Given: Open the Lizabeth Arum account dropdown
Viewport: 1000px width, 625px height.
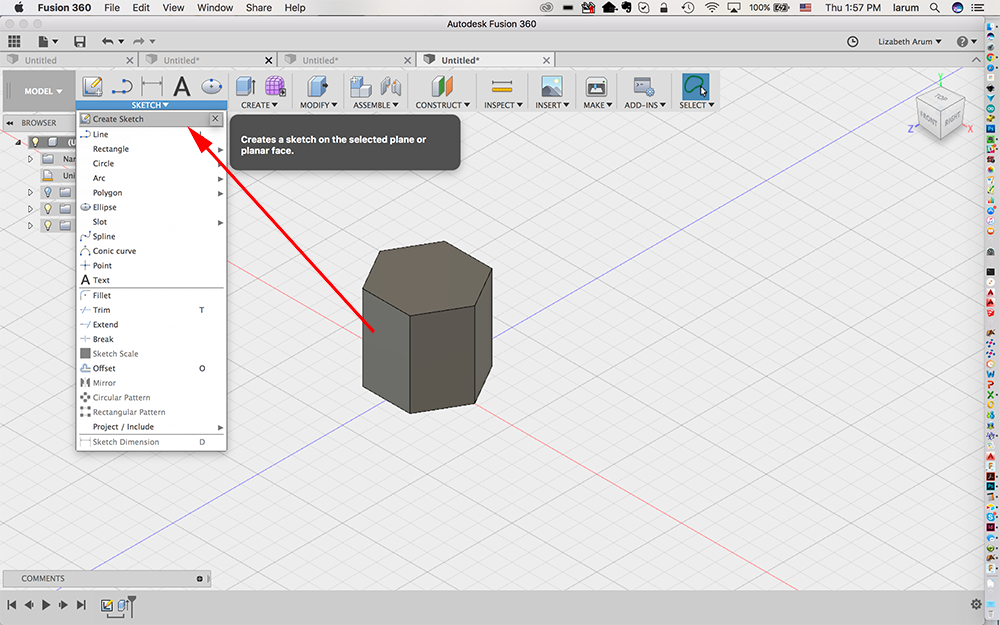Looking at the screenshot, I should pyautogui.click(x=909, y=41).
